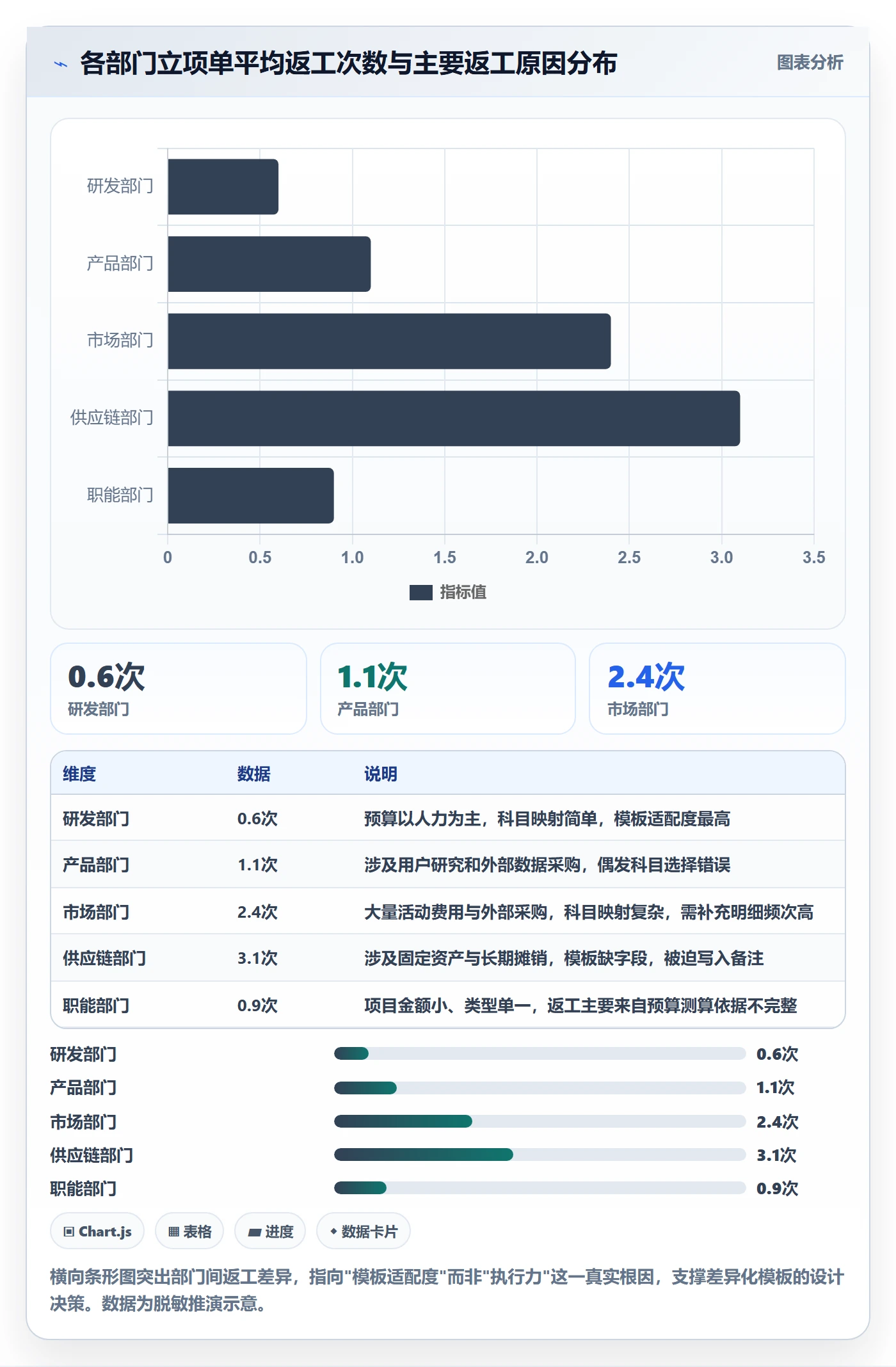
Task: Click the 1.0 x-axis tick label
Action: 352,557
